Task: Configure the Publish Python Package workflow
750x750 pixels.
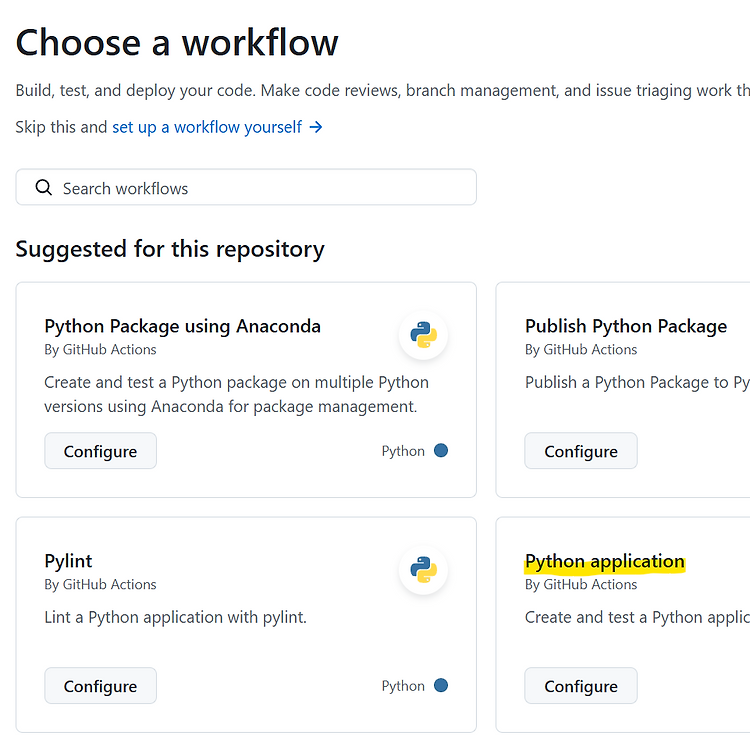Action: tap(581, 451)
